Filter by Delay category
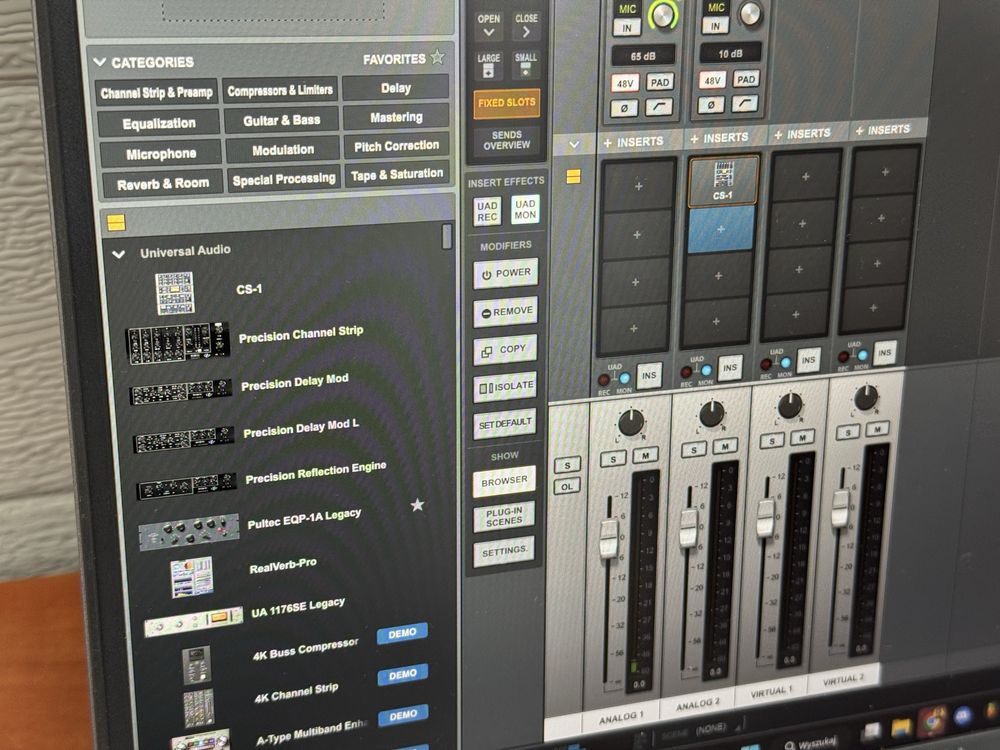The image size is (1000, 750). pos(395,88)
